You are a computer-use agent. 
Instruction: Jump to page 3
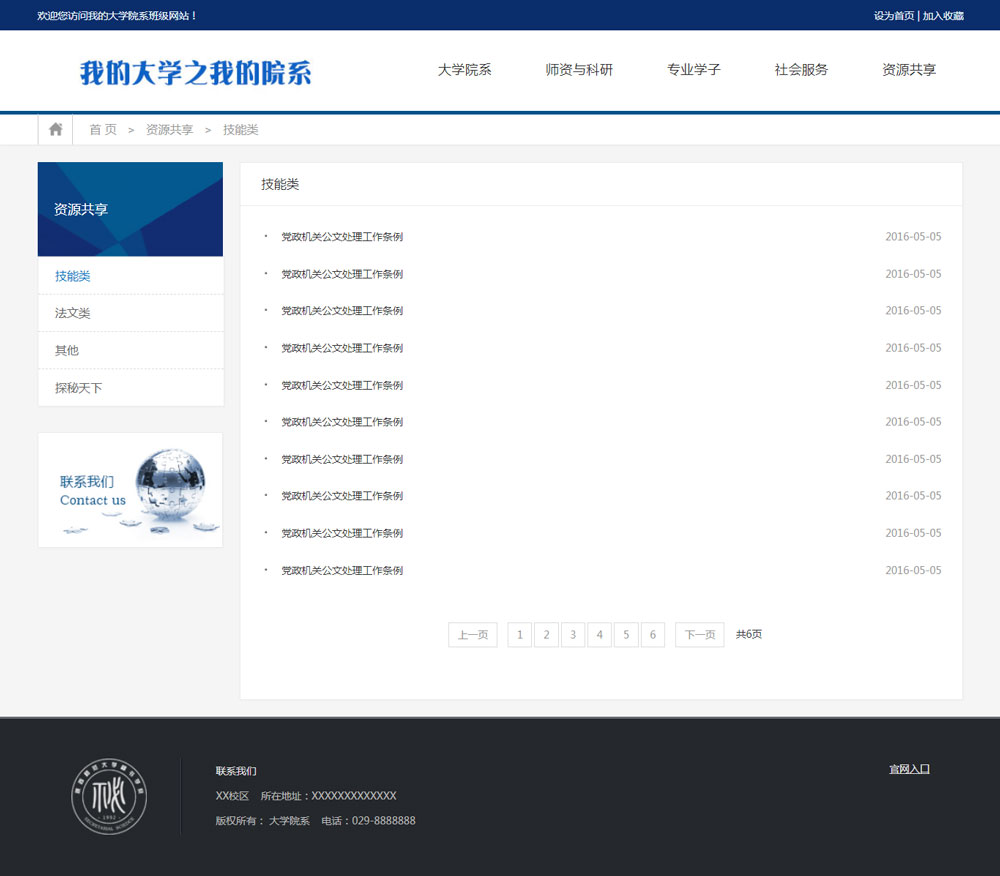click(573, 634)
